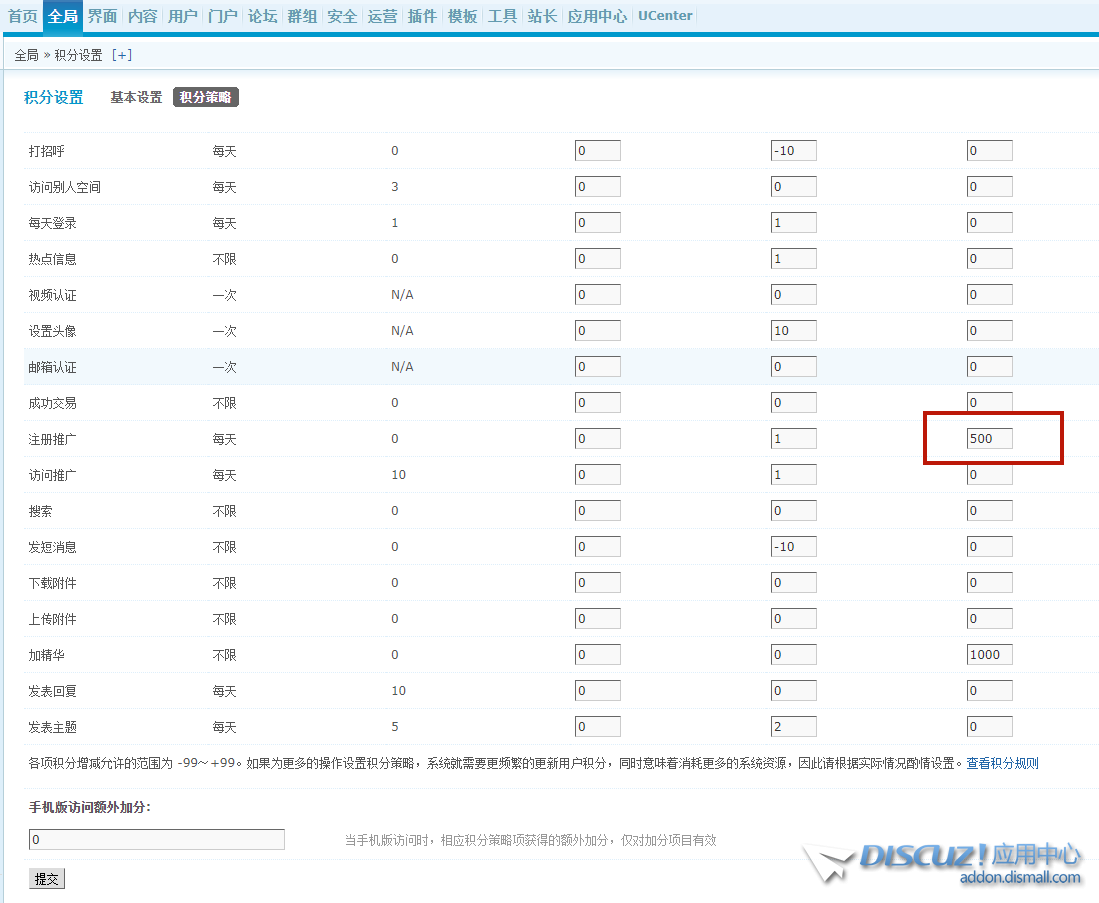Switch to the 基本设置 tab
Image resolution: width=1099 pixels, height=903 pixels.
(136, 97)
